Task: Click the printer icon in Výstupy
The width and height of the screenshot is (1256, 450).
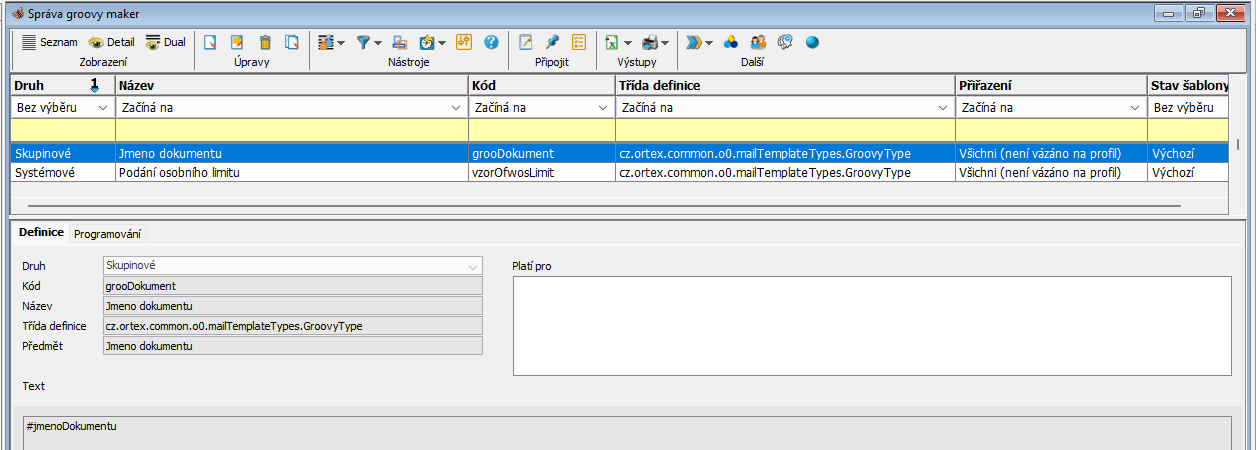Action: [x=650, y=43]
